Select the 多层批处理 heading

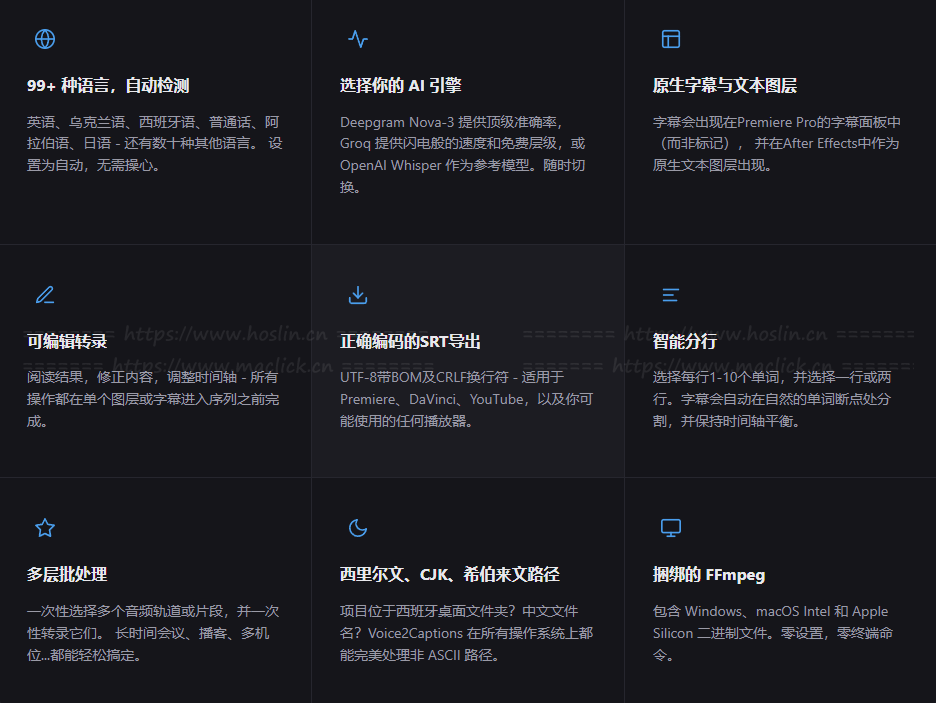tap(67, 575)
